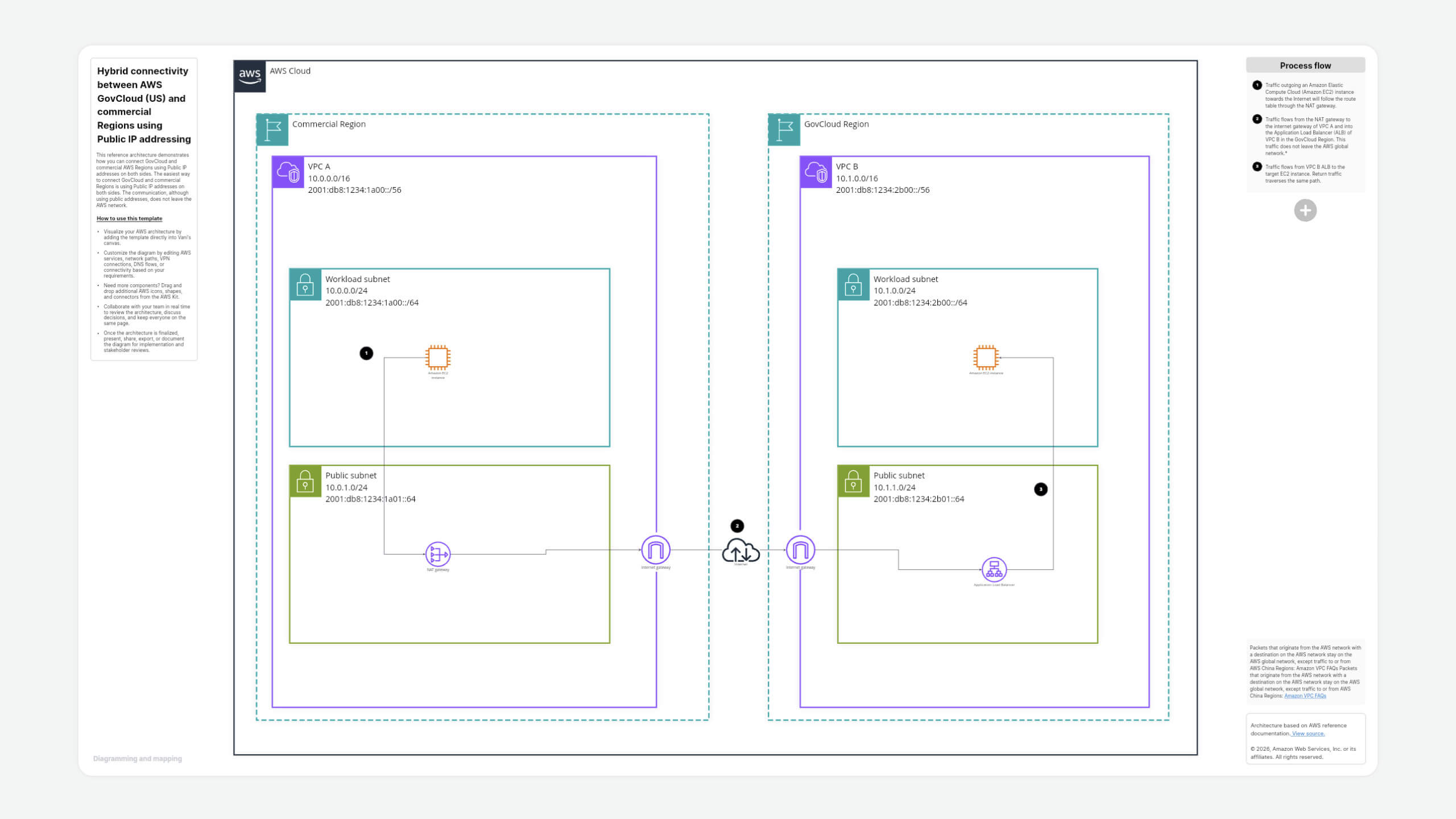Click the Workload subnet label in VPC A

pyautogui.click(x=358, y=279)
